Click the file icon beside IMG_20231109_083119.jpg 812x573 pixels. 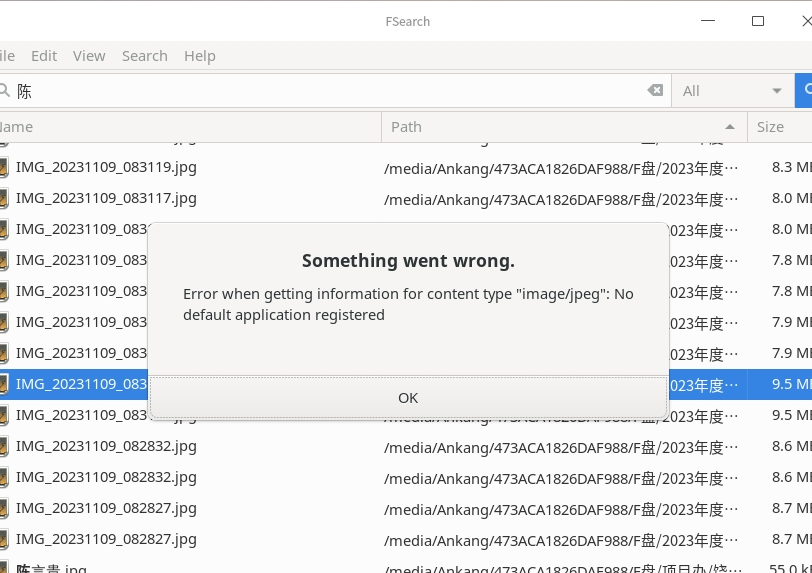click(x=4, y=167)
